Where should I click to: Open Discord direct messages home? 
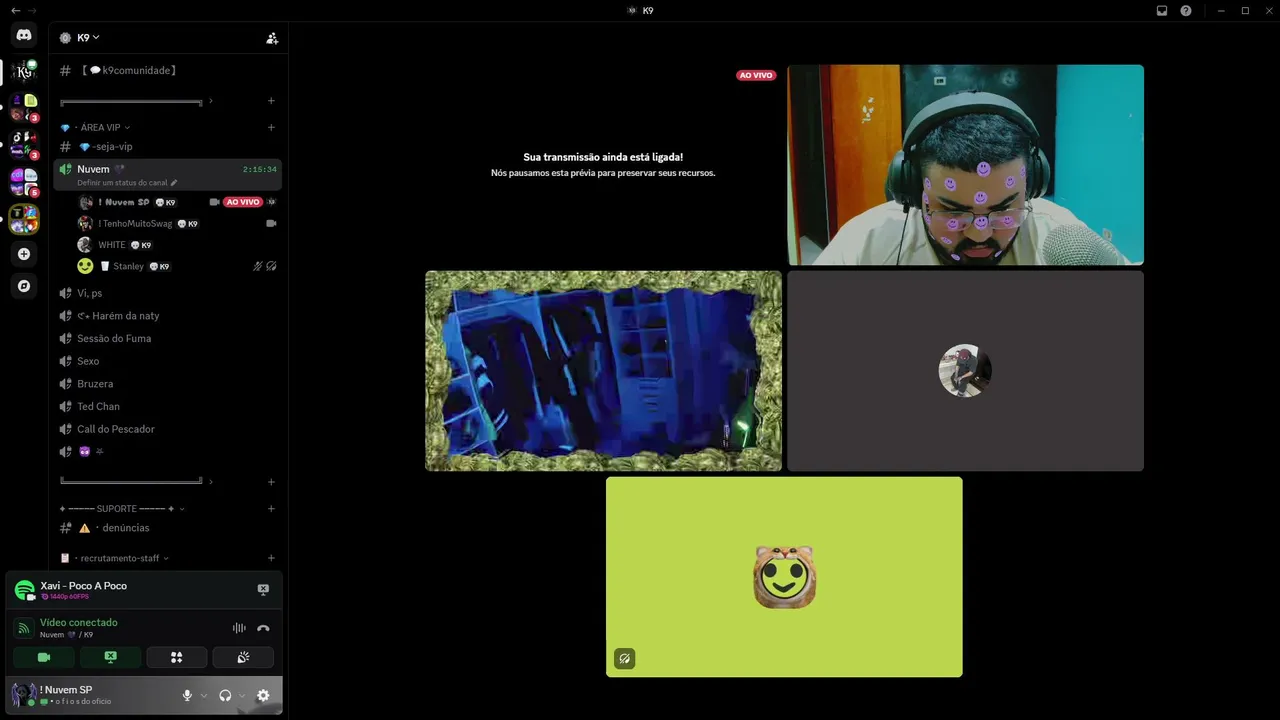point(24,35)
